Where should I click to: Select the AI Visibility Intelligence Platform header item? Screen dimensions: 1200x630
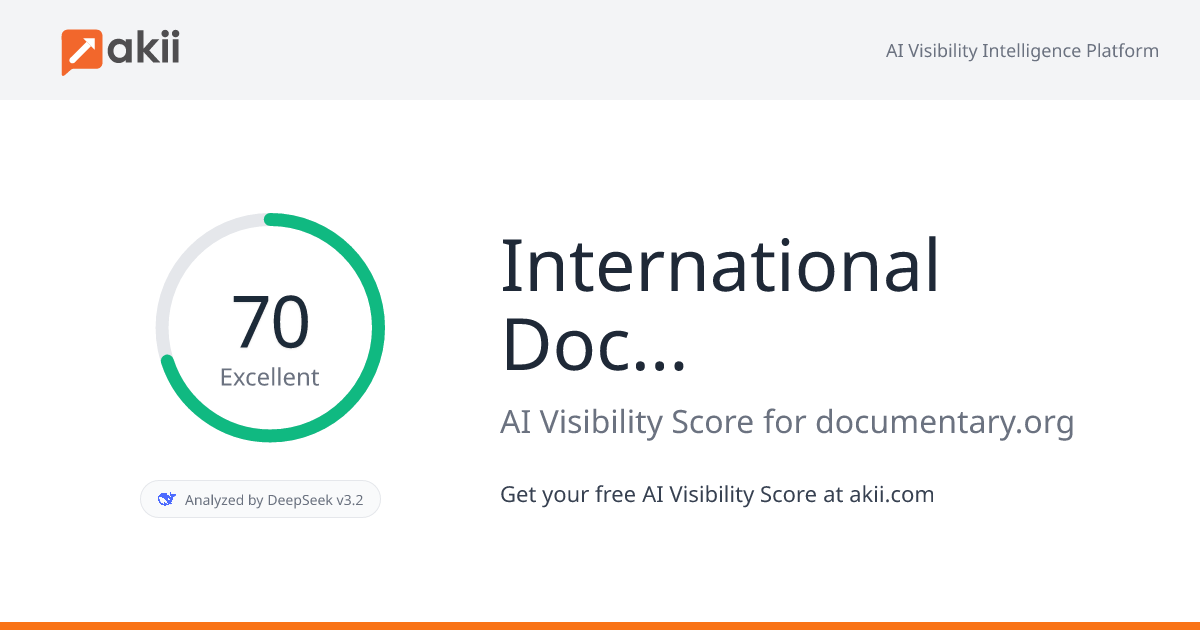(x=1022, y=50)
